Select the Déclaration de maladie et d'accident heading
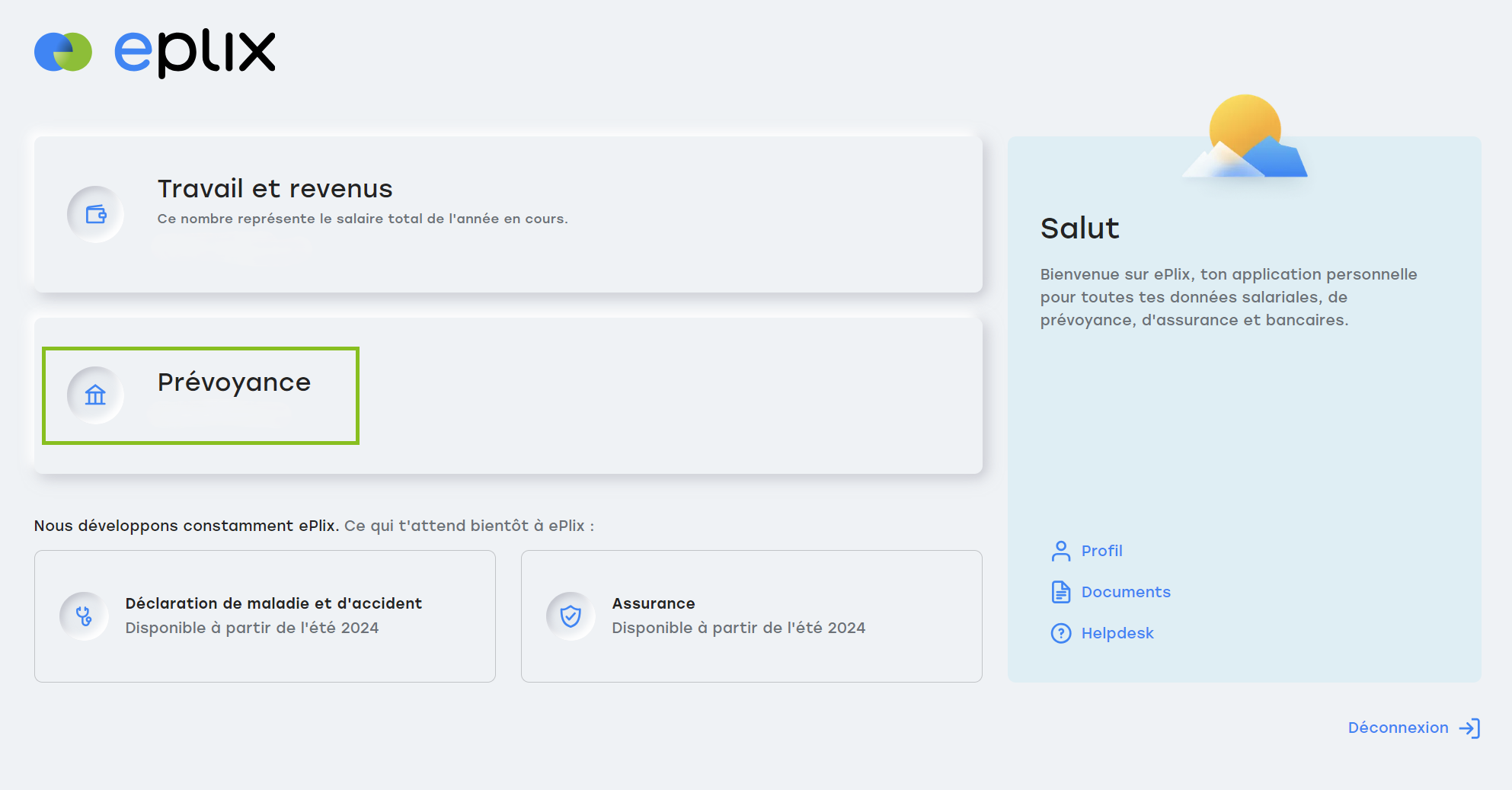The width and height of the screenshot is (1512, 790). click(273, 603)
